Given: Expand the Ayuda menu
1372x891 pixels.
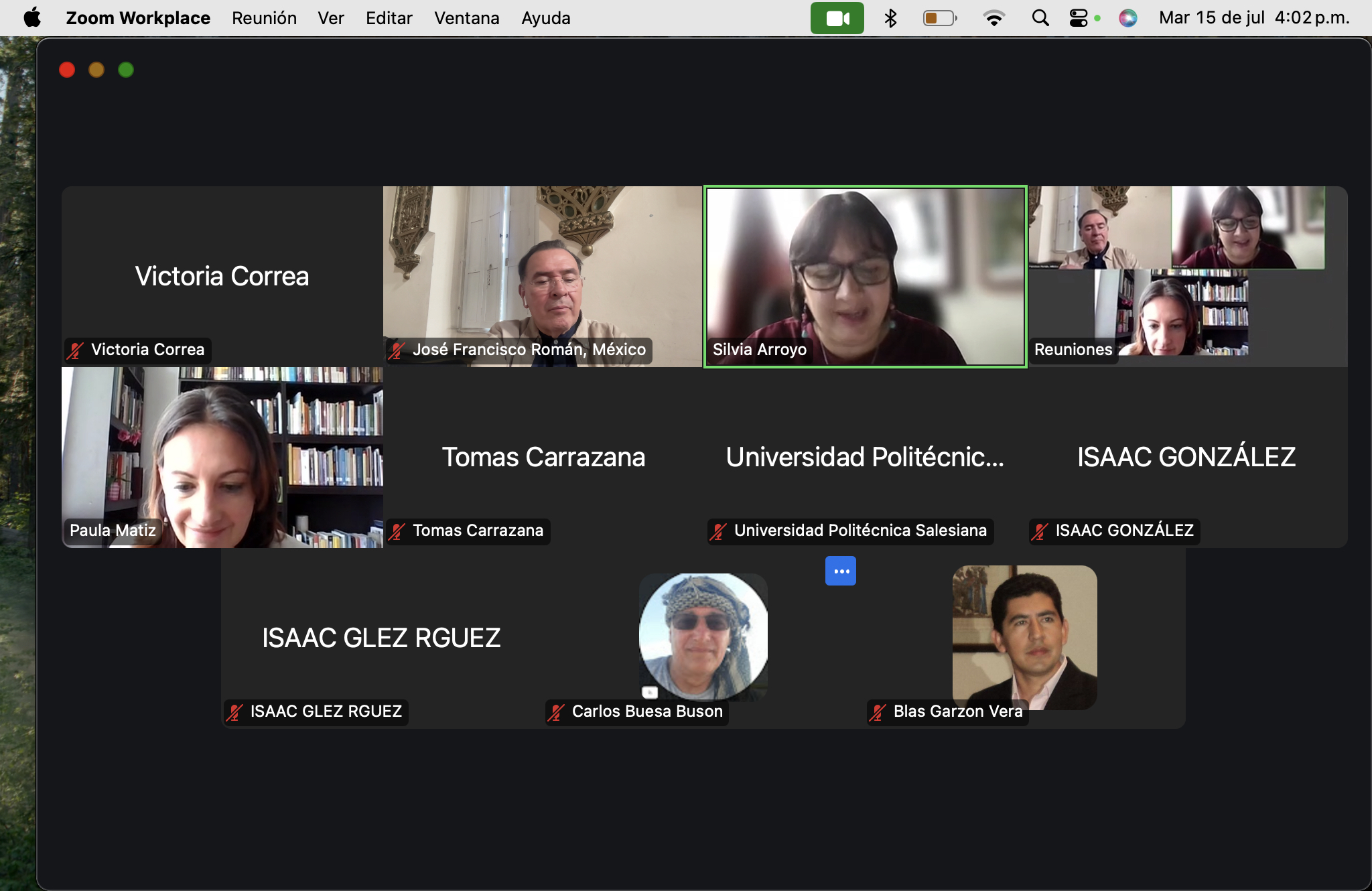Looking at the screenshot, I should click(x=545, y=18).
